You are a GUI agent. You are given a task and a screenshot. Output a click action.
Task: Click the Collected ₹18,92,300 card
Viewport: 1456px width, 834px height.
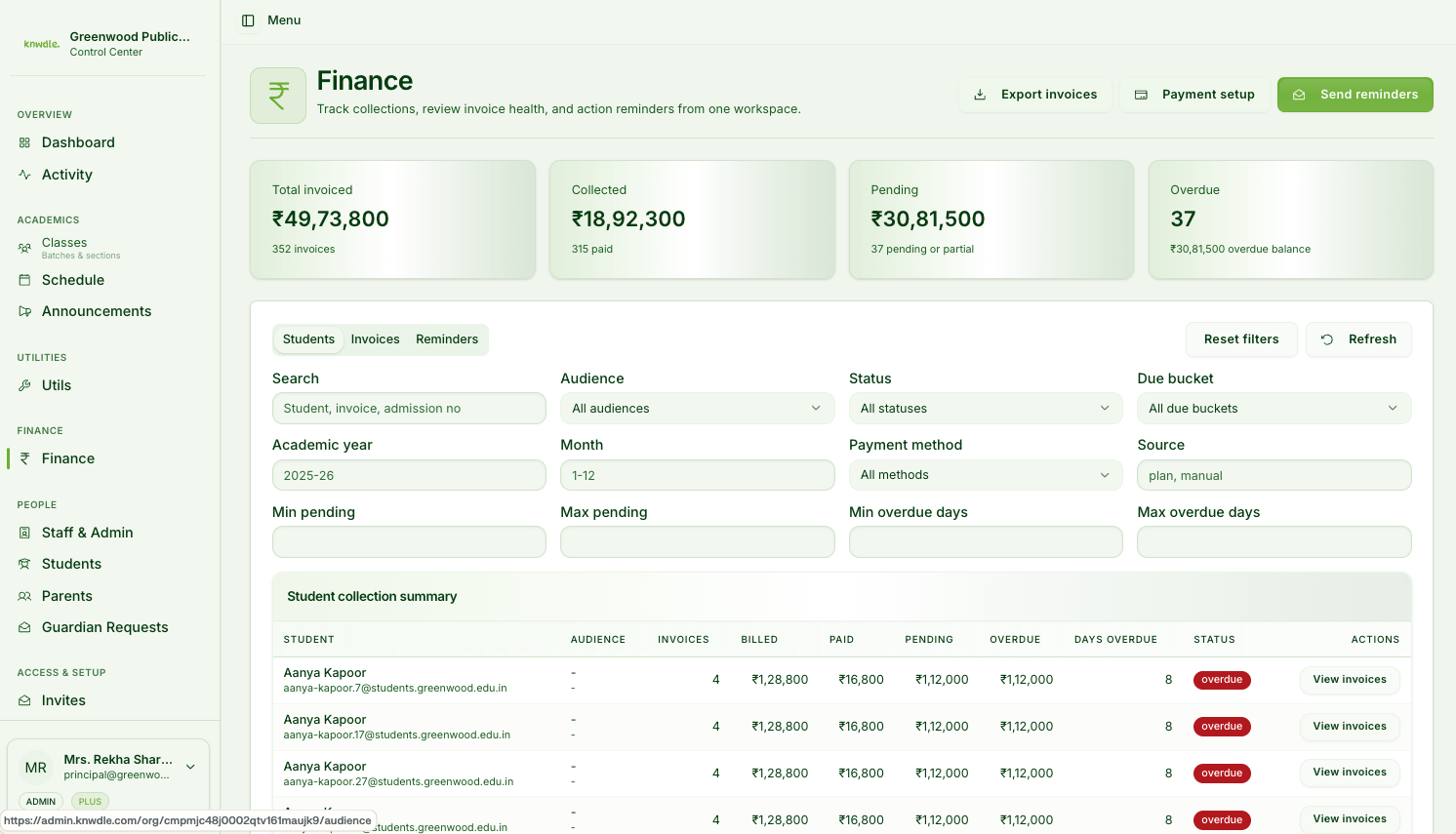[x=692, y=219]
